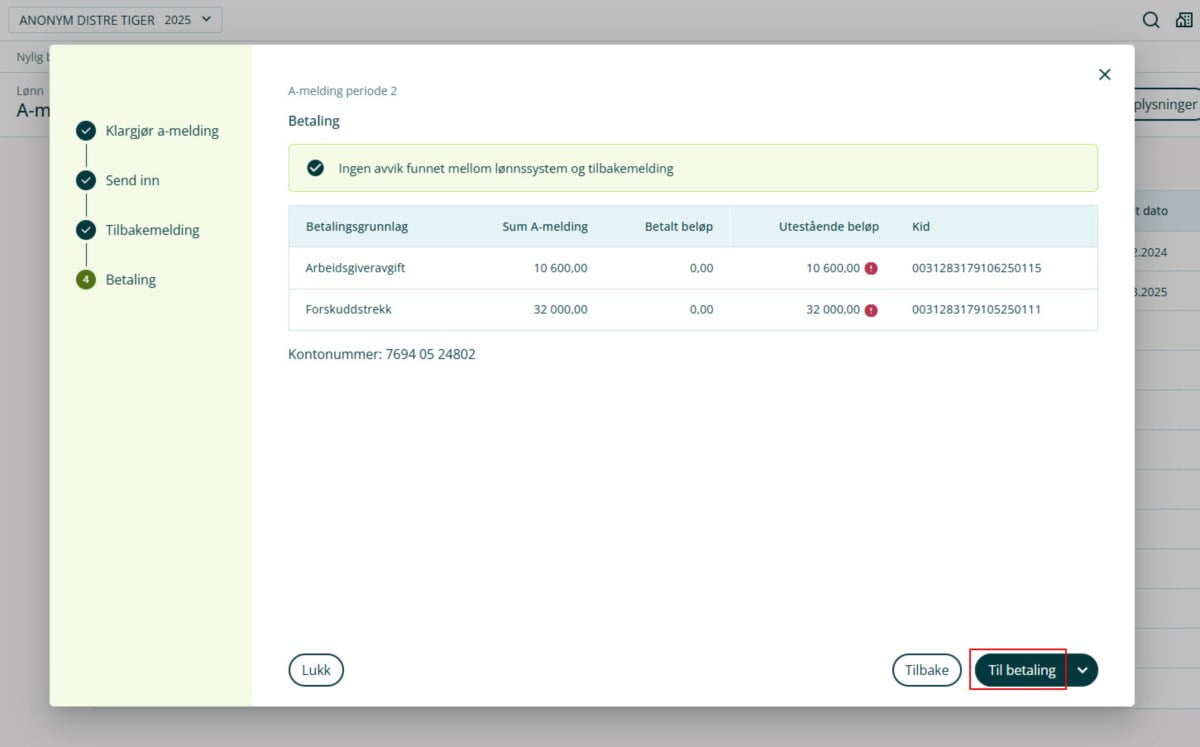Click the step 4 Betaling number badge

point(86,280)
